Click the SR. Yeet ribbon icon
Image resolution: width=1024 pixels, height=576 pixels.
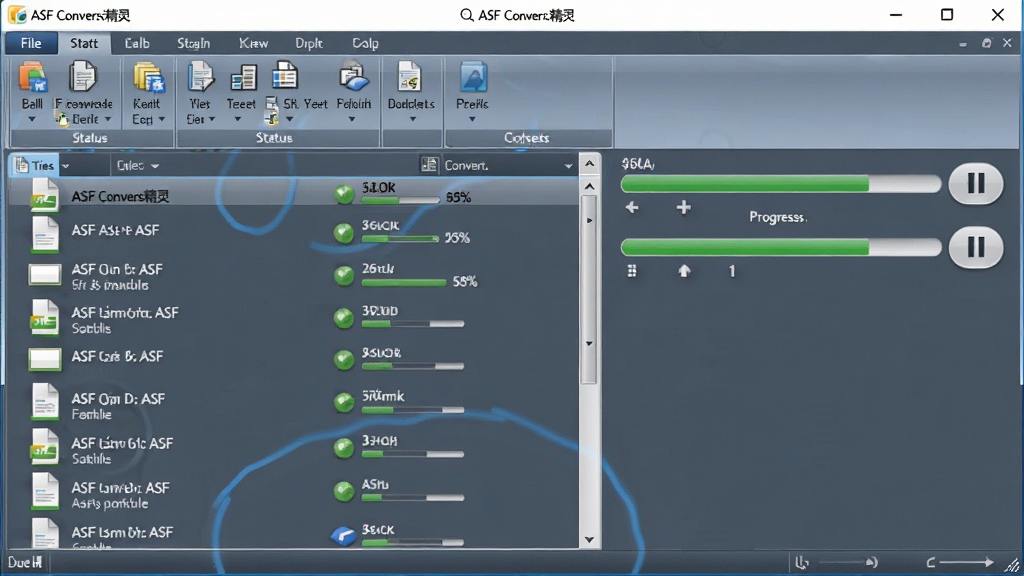pyautogui.click(x=285, y=76)
